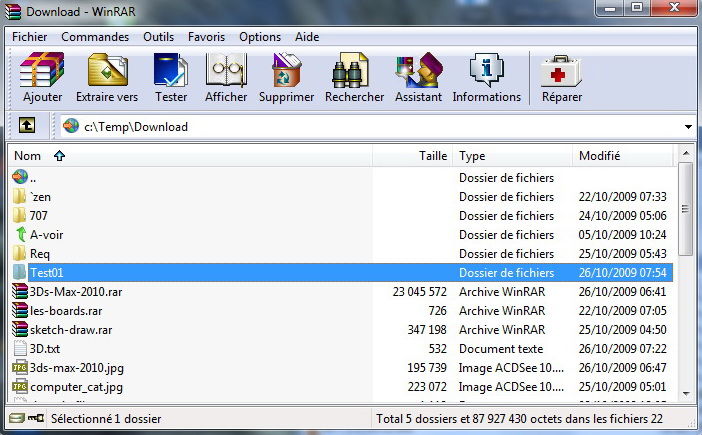Screen dimensions: 702x435
Task: Click the drive icon in the status bar
Action: [x=17, y=418]
